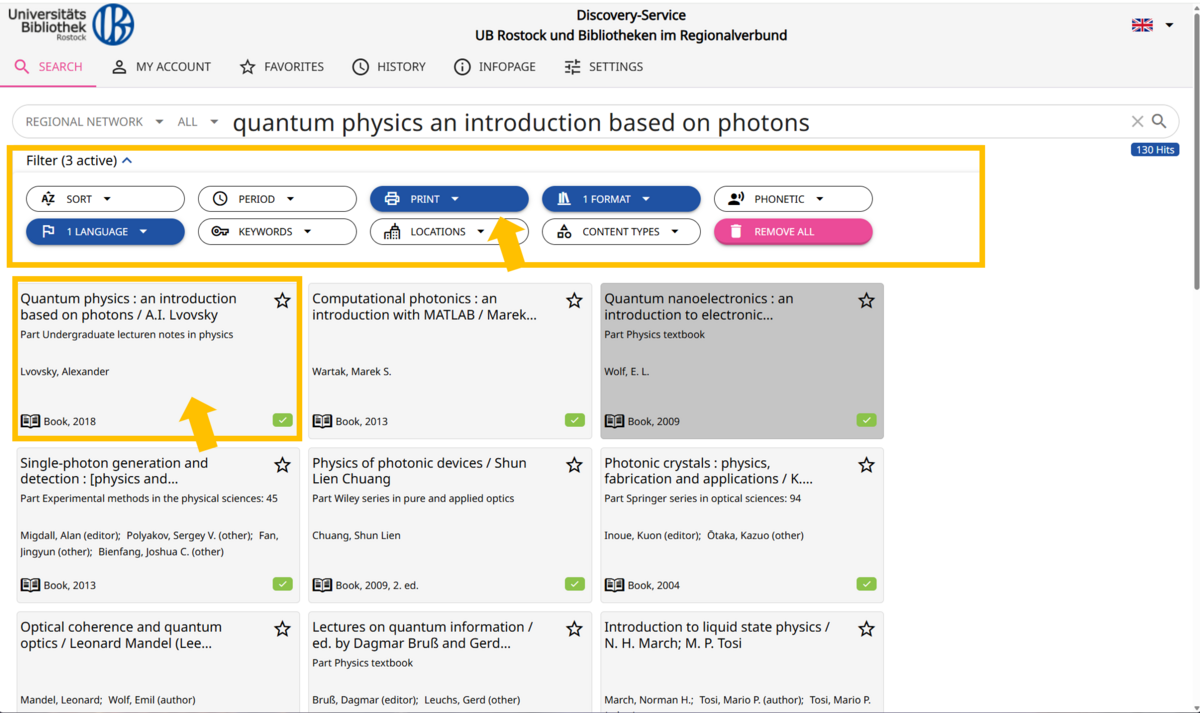Click book icon on Computational photonics result

[322, 421]
